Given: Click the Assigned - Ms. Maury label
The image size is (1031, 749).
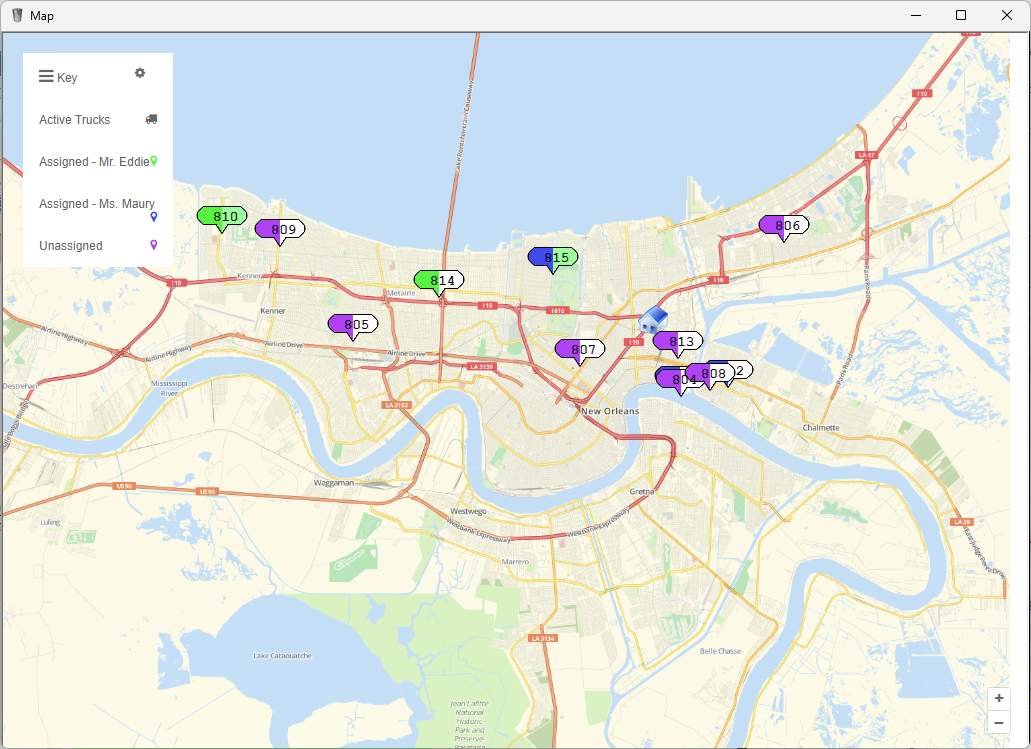Looking at the screenshot, I should coord(97,204).
